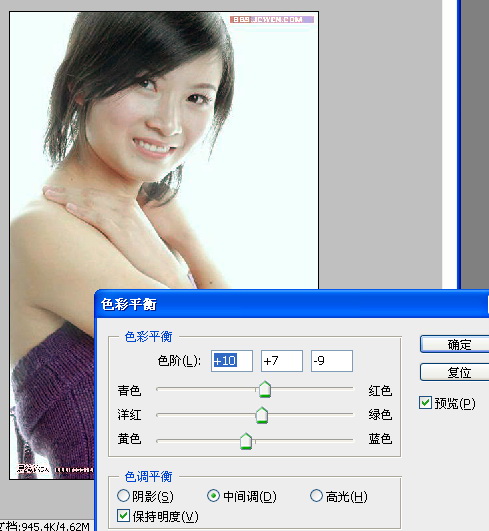Image resolution: width=489 pixels, height=531 pixels.
Task: Click the 洋红 slider label
Action: coord(129,415)
